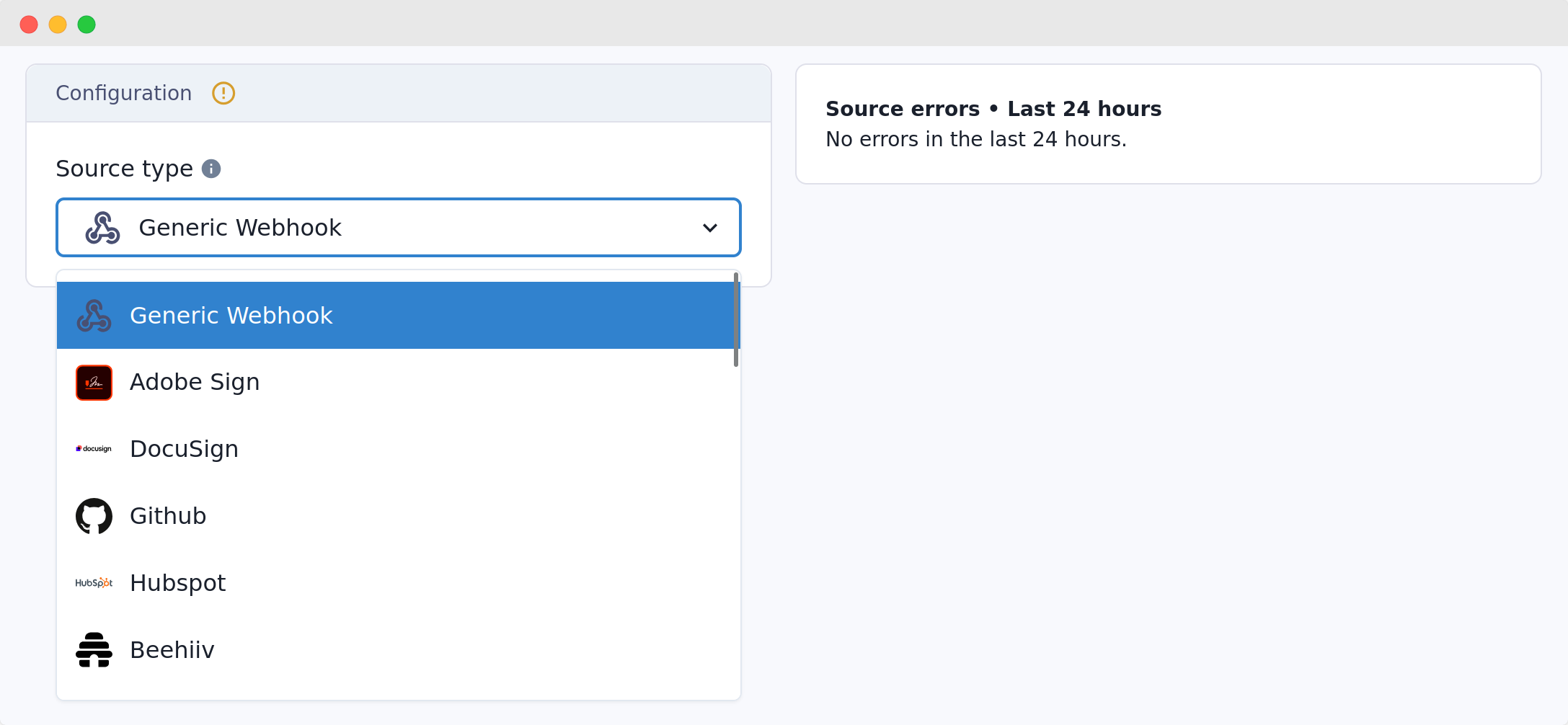This screenshot has width=1568, height=725.
Task: Click the warning icon next to Configuration
Action: pyautogui.click(x=223, y=93)
